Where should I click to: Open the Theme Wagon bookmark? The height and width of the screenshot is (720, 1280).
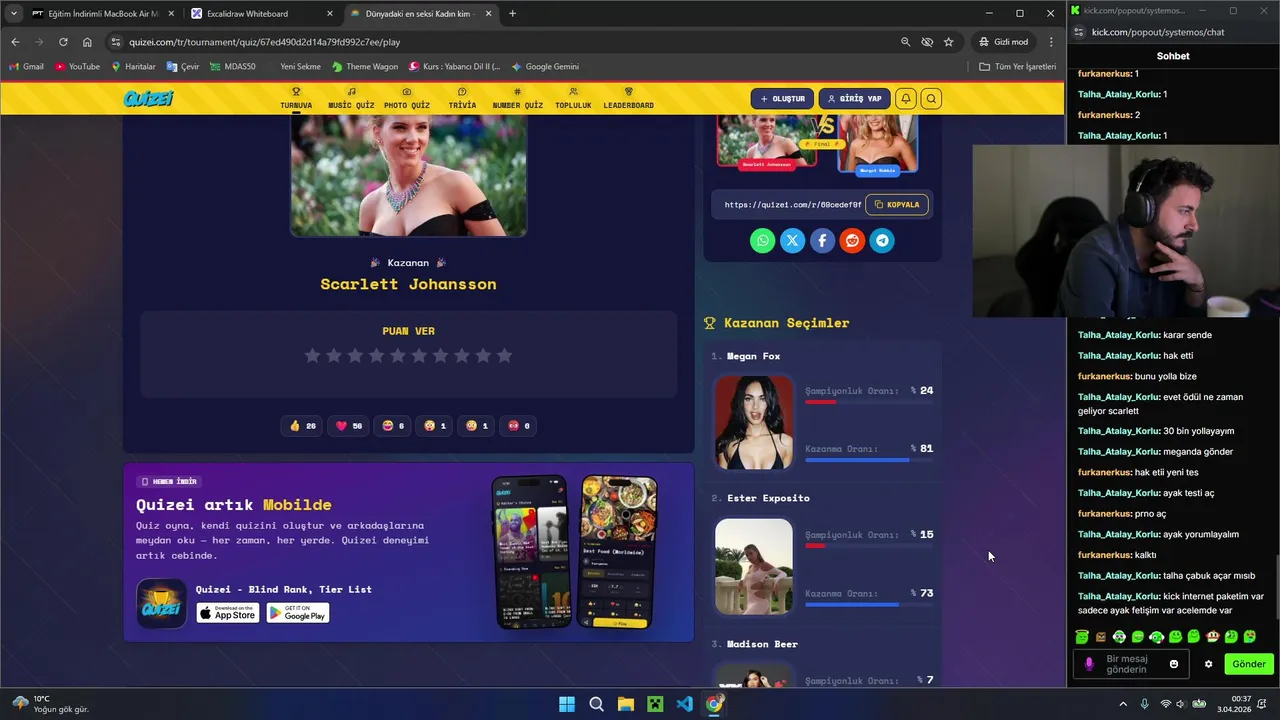point(364,67)
